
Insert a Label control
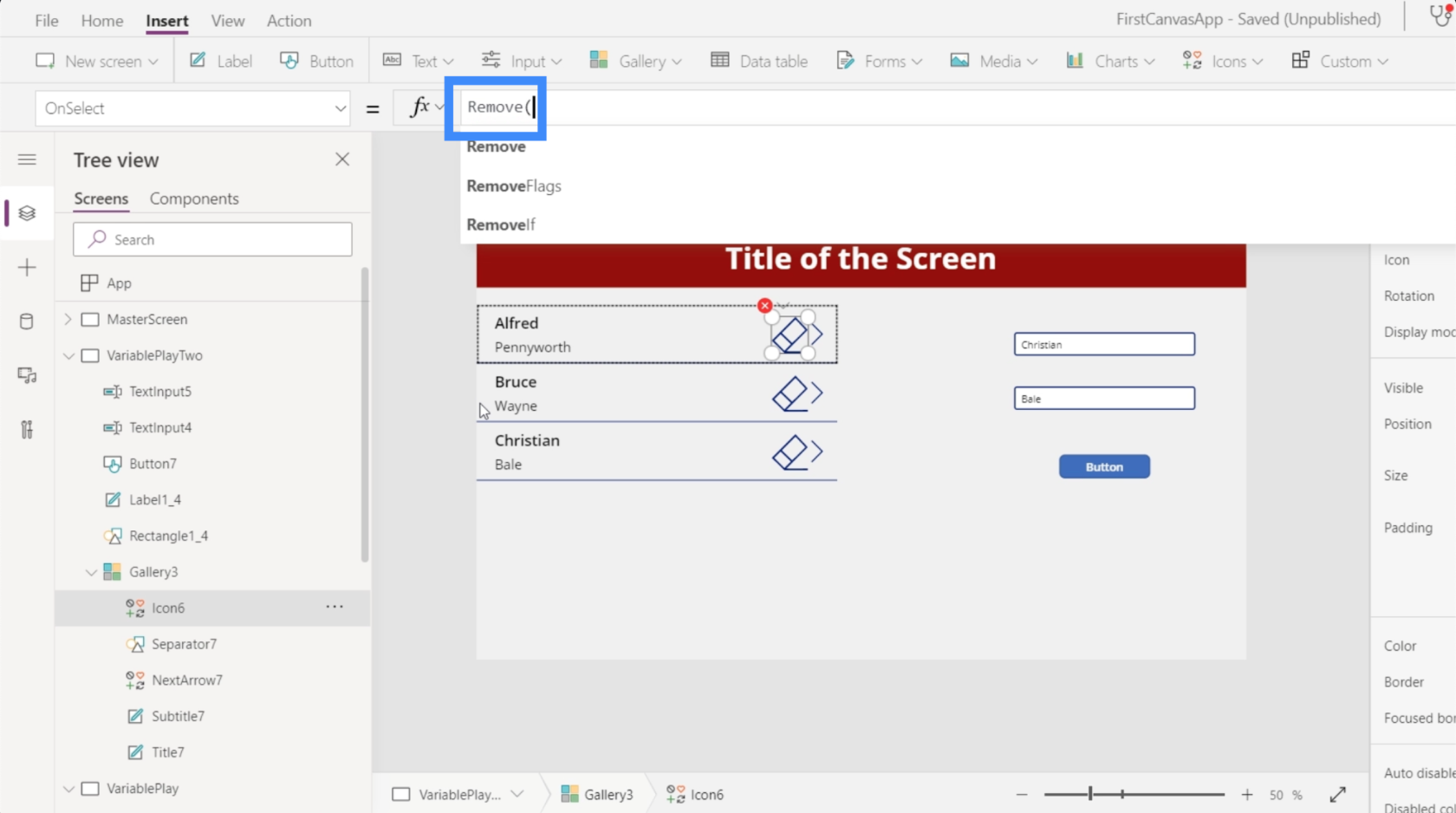pyautogui.click(x=221, y=61)
